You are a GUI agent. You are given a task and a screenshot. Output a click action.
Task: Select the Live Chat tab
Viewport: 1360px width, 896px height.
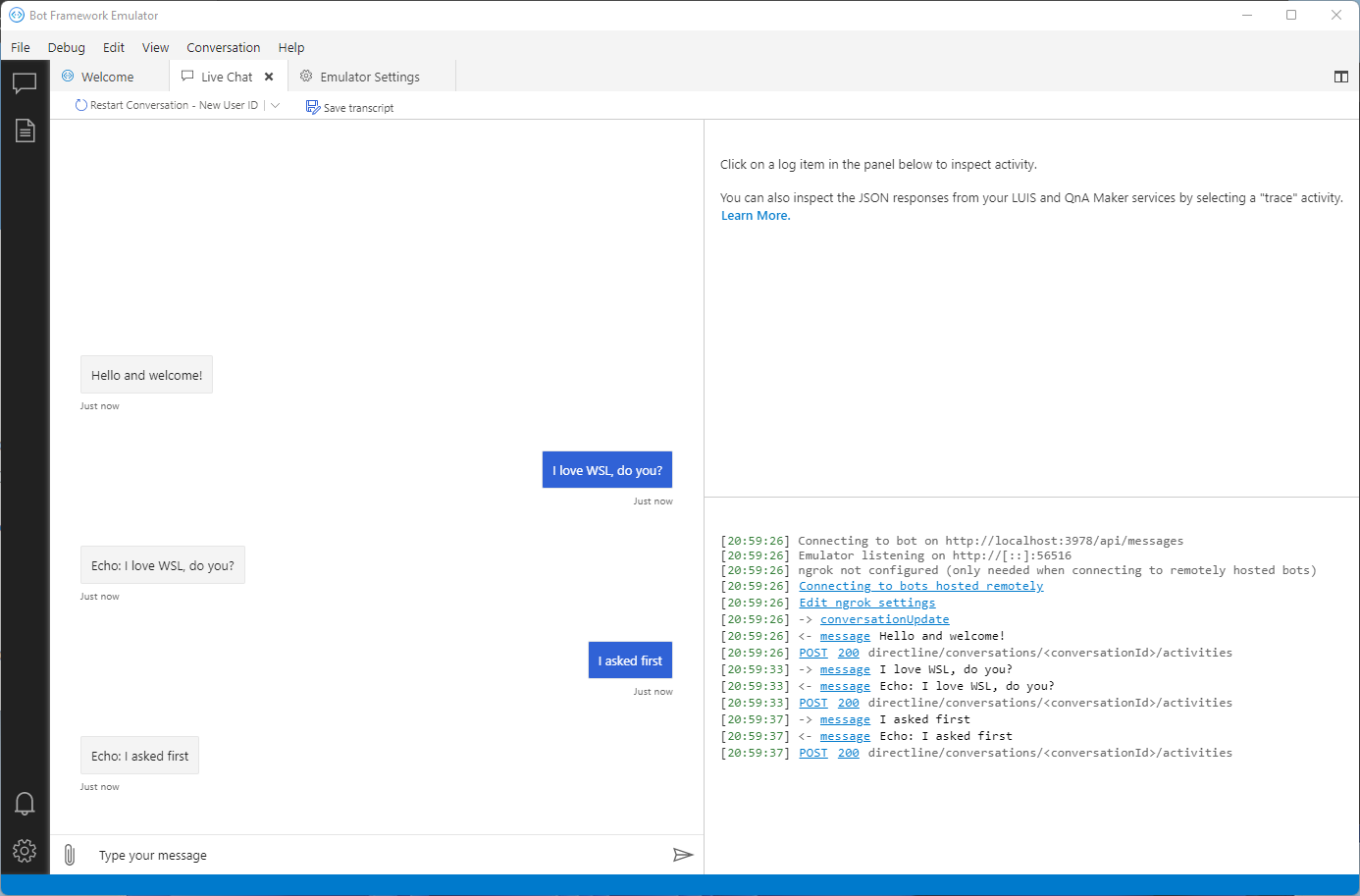tap(227, 77)
